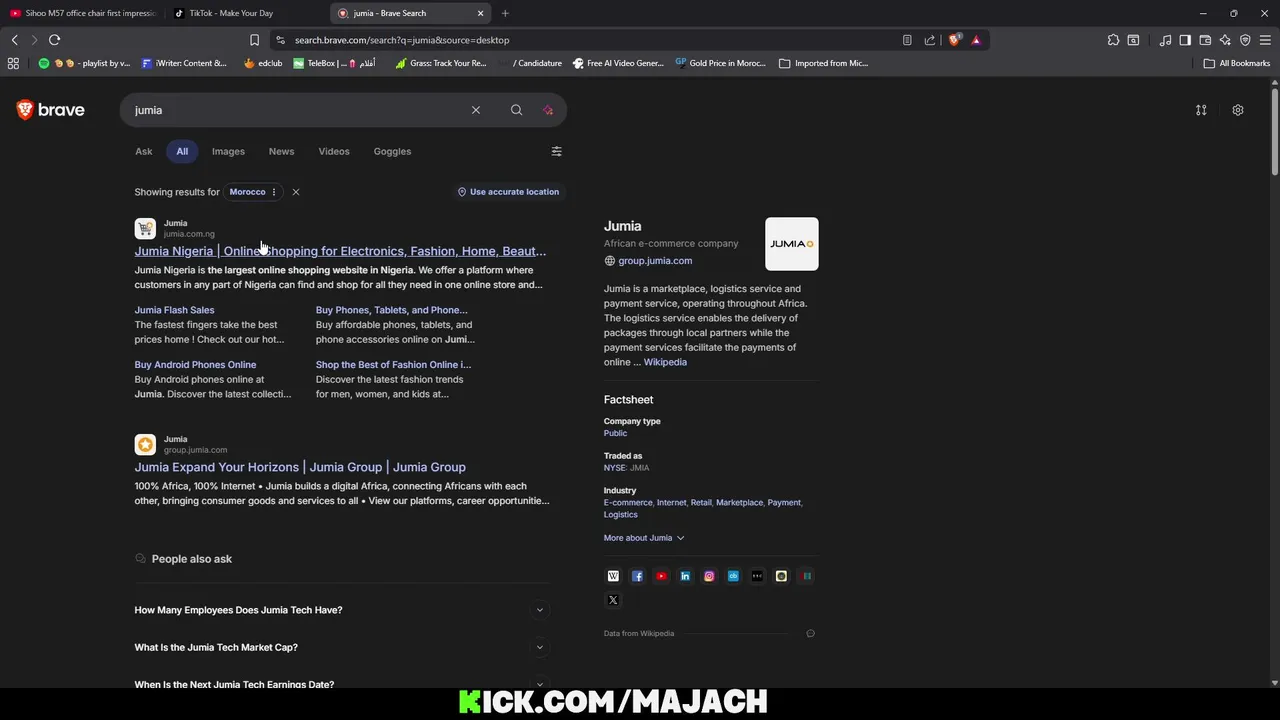Image resolution: width=1280 pixels, height=720 pixels.
Task: Click the bookmark icon in address bar
Action: coord(254,40)
